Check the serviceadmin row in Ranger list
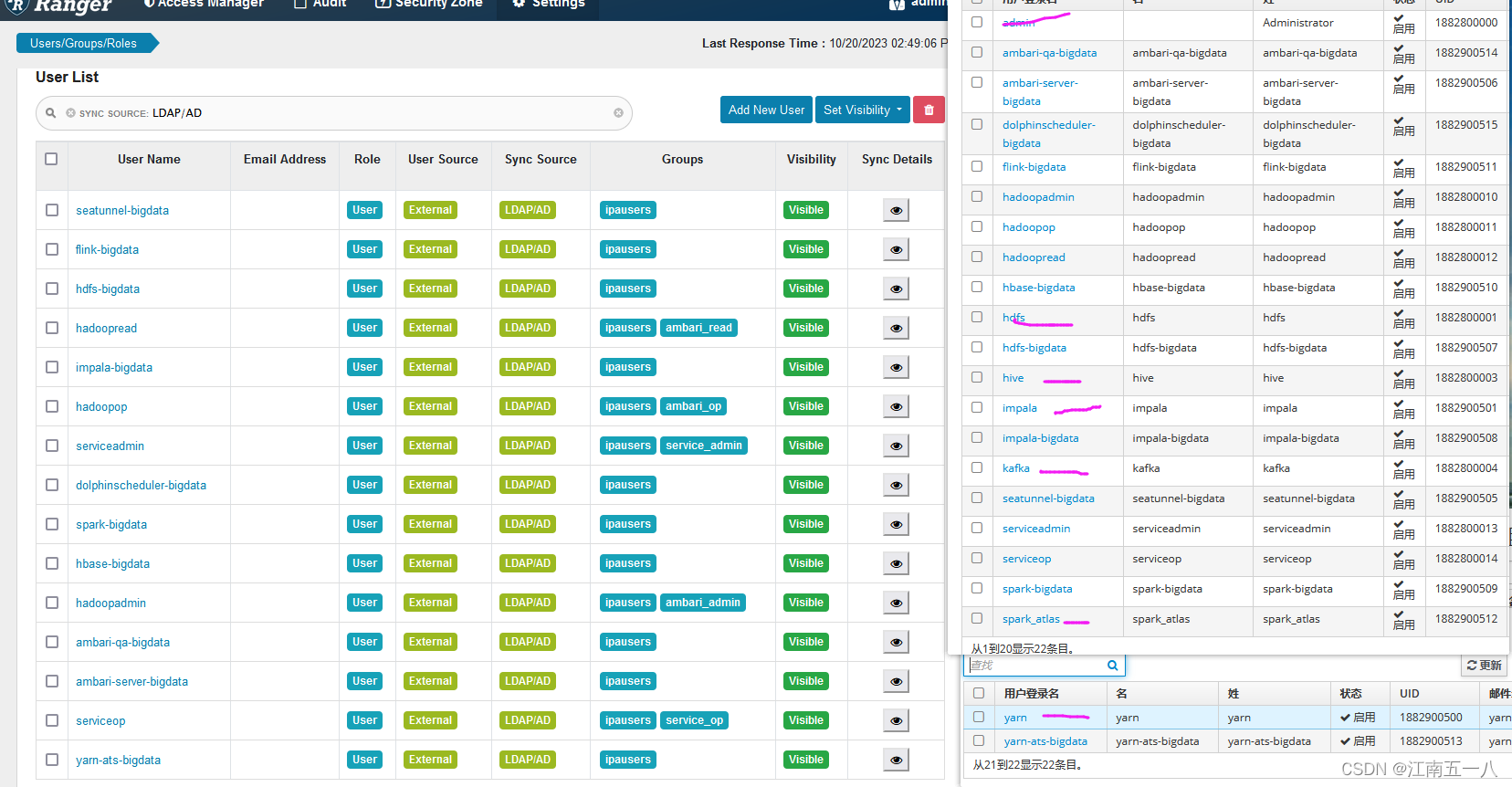This screenshot has width=1512, height=787. point(52,446)
